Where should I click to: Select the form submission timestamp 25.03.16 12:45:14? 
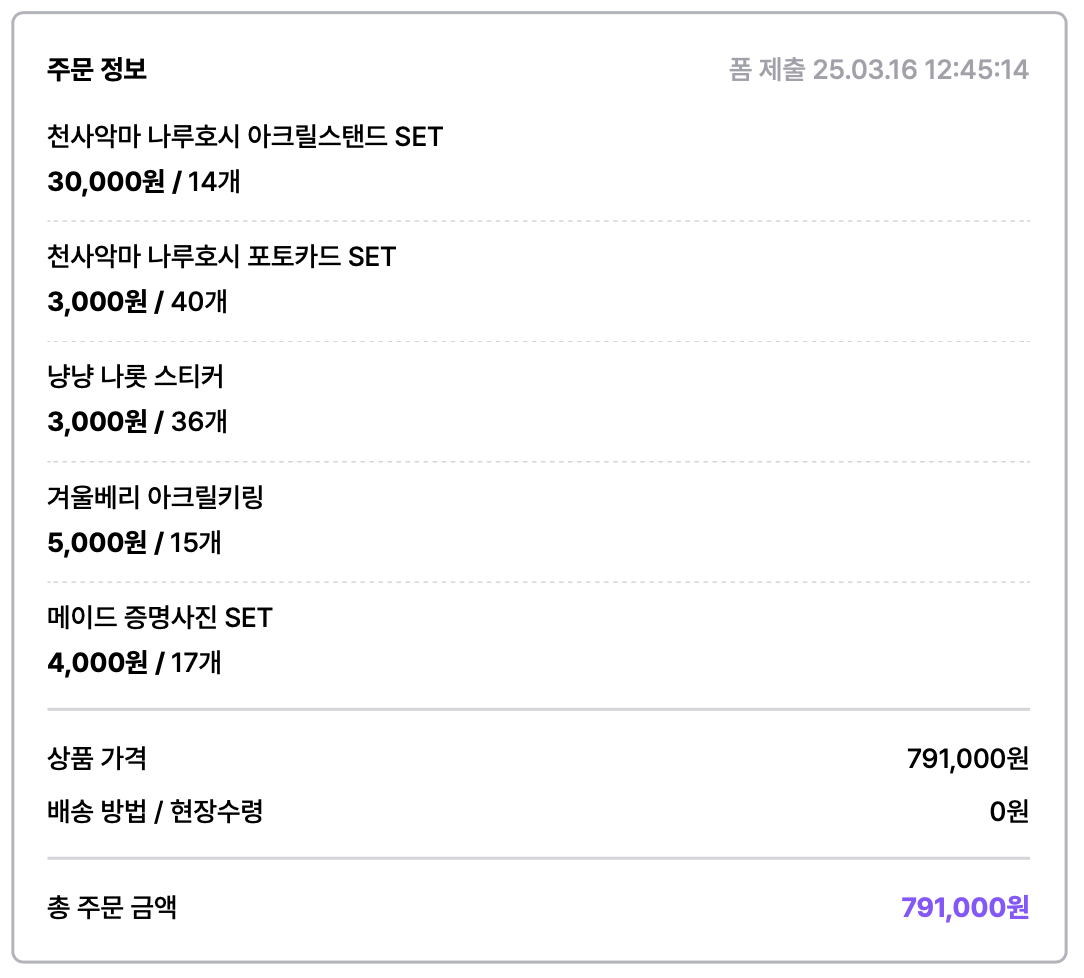pos(920,69)
